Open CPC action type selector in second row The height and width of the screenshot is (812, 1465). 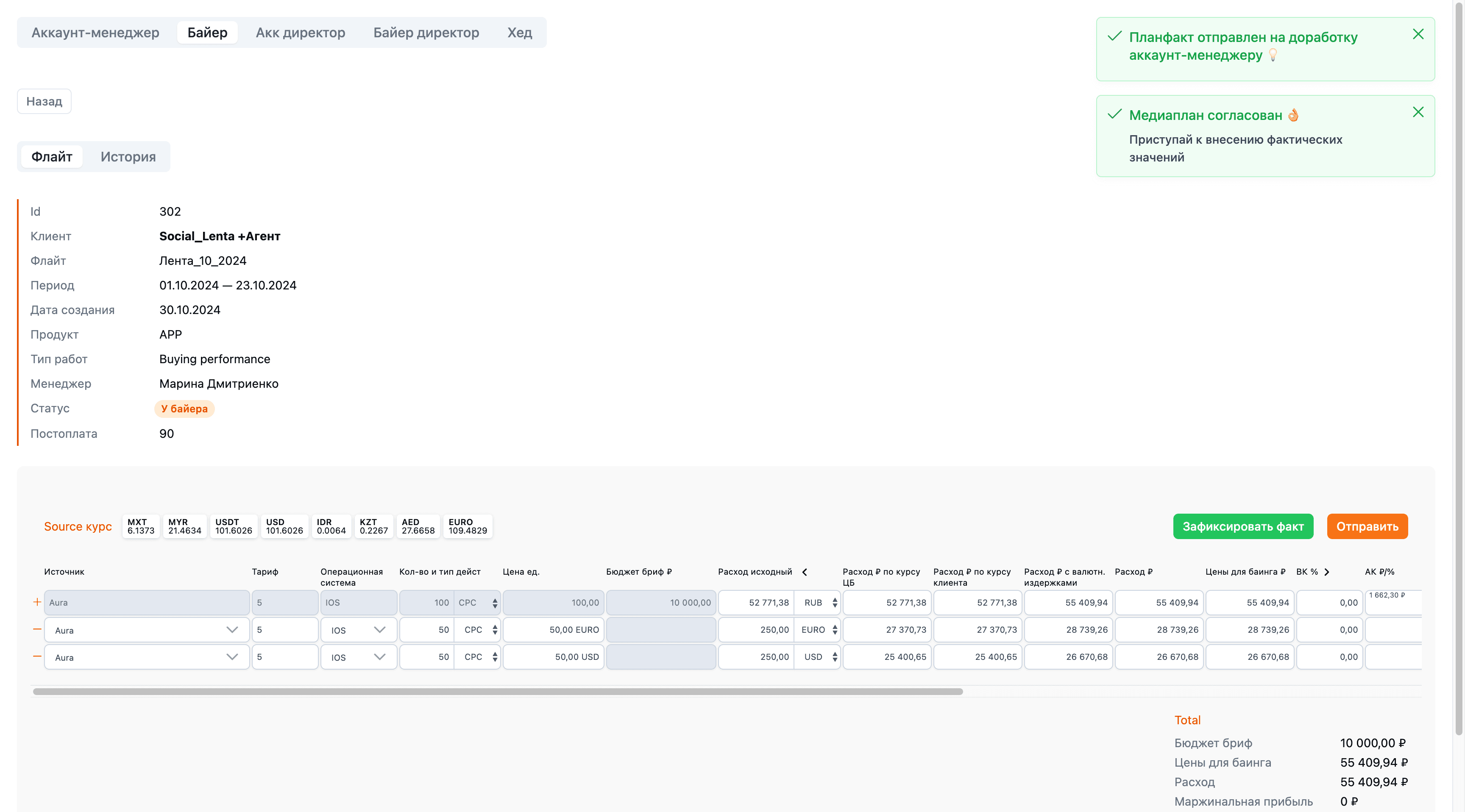pyautogui.click(x=478, y=630)
